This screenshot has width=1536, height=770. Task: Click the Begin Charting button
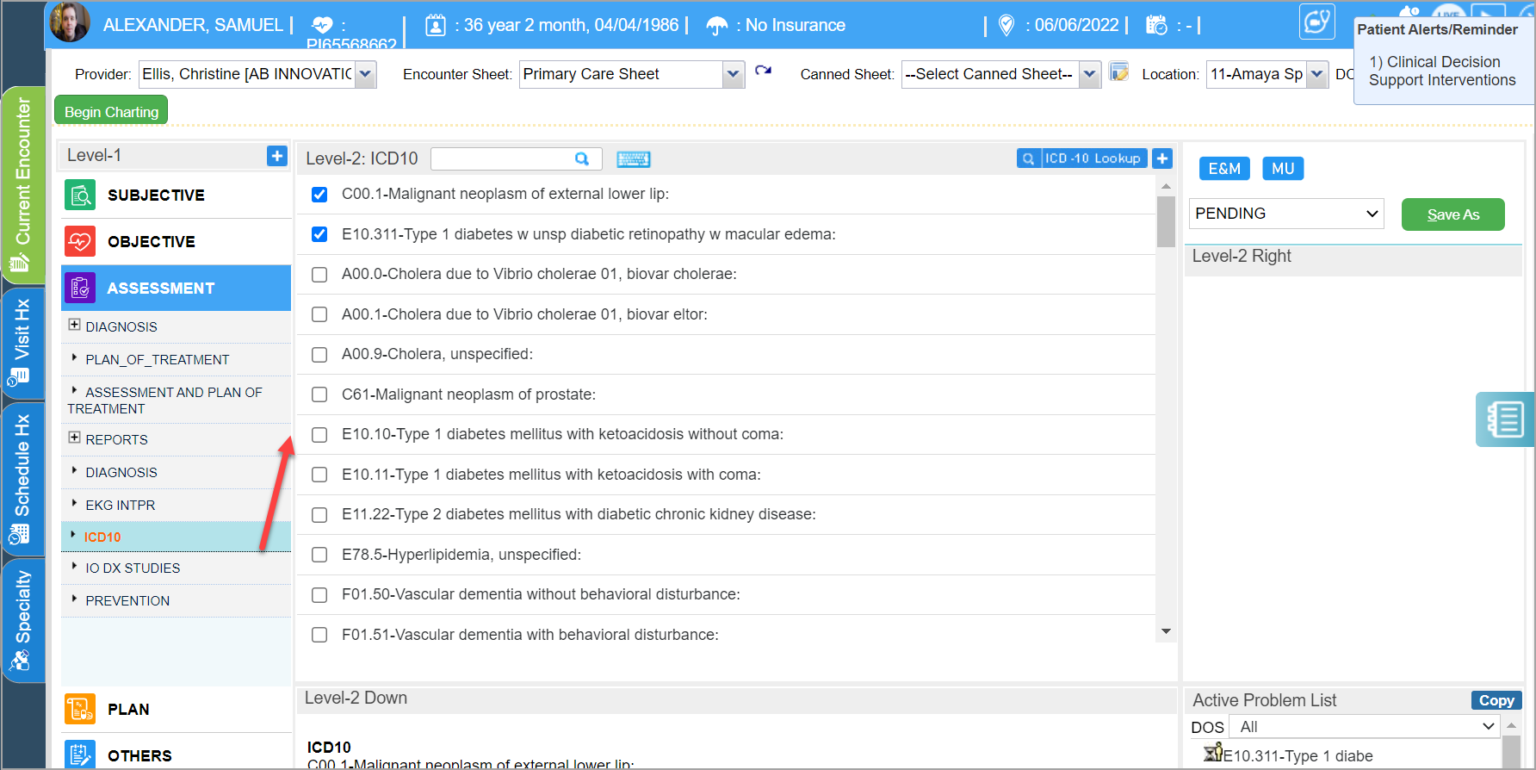[110, 110]
